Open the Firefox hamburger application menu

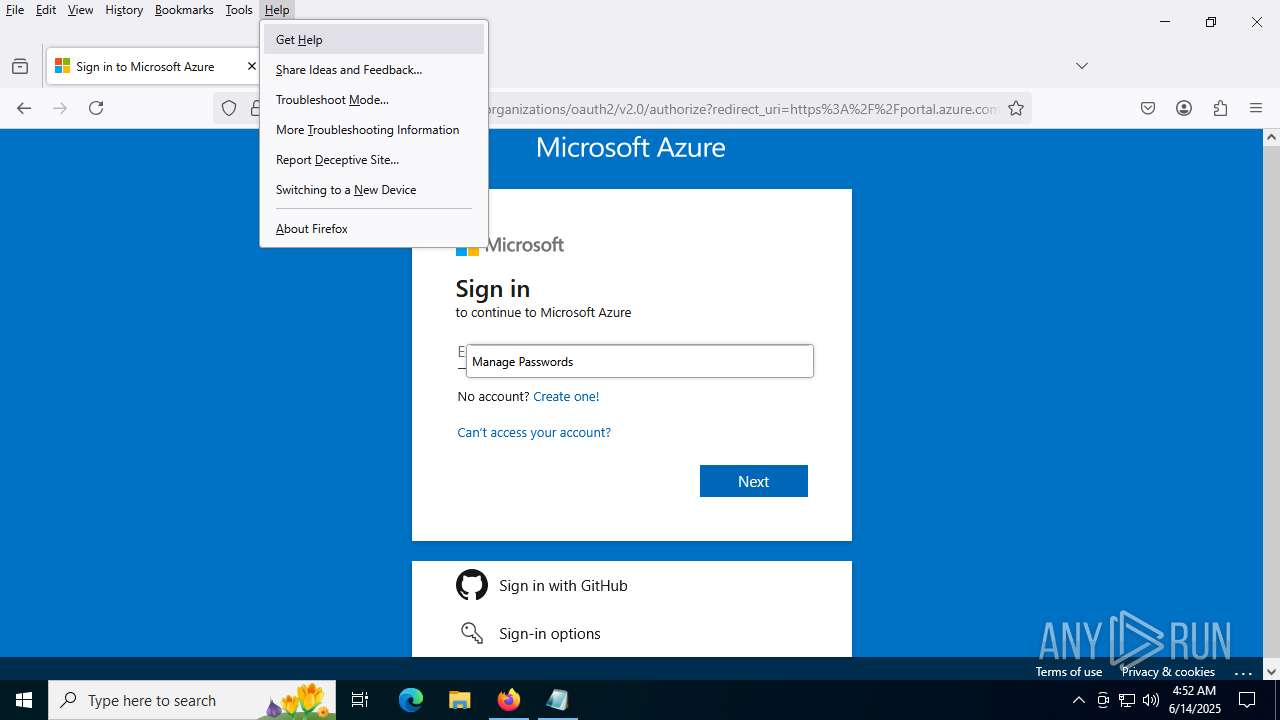[x=1256, y=108]
